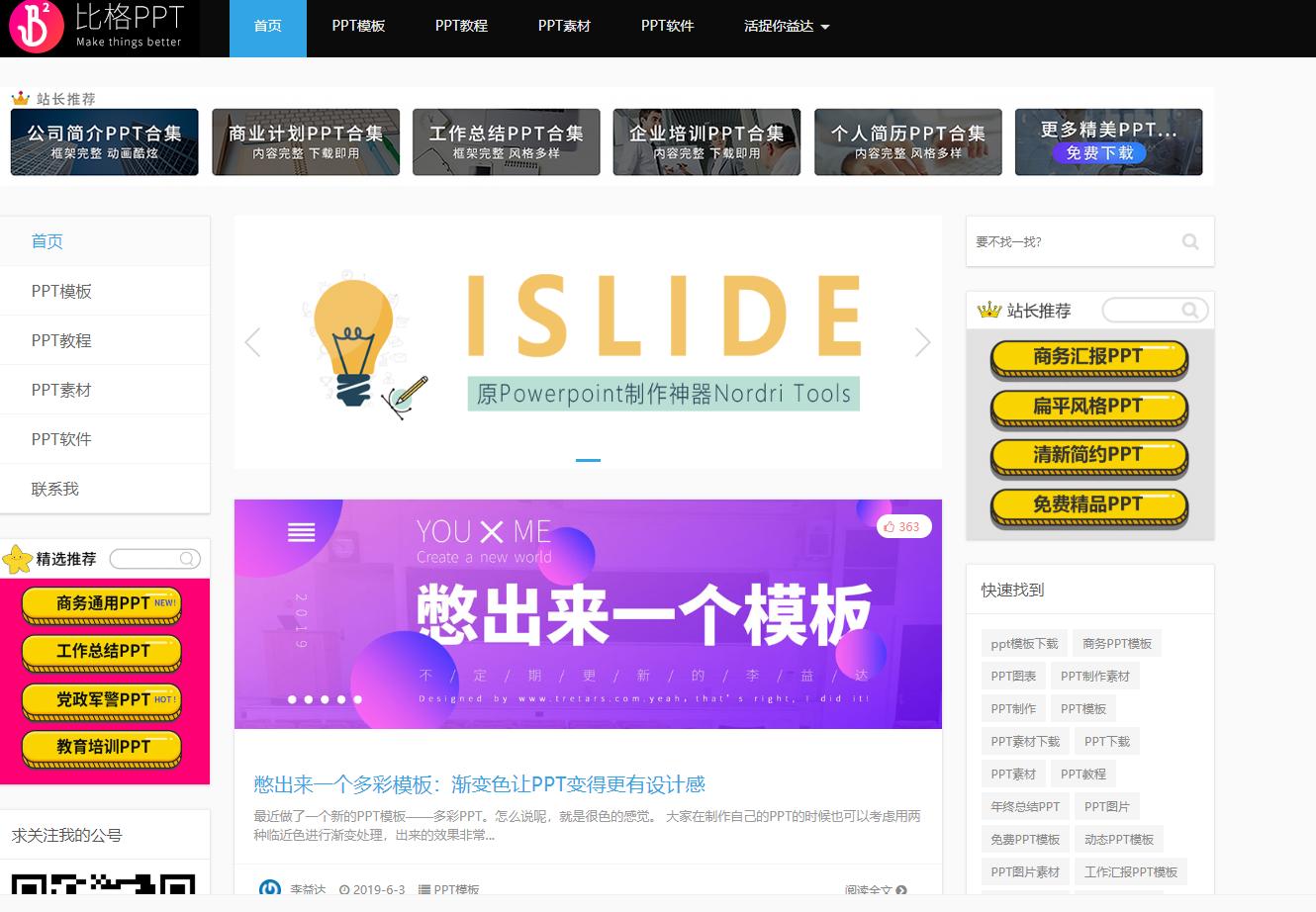Image resolution: width=1316 pixels, height=912 pixels.
Task: Open the article 憋出来一个多彩模板
Action: click(479, 783)
